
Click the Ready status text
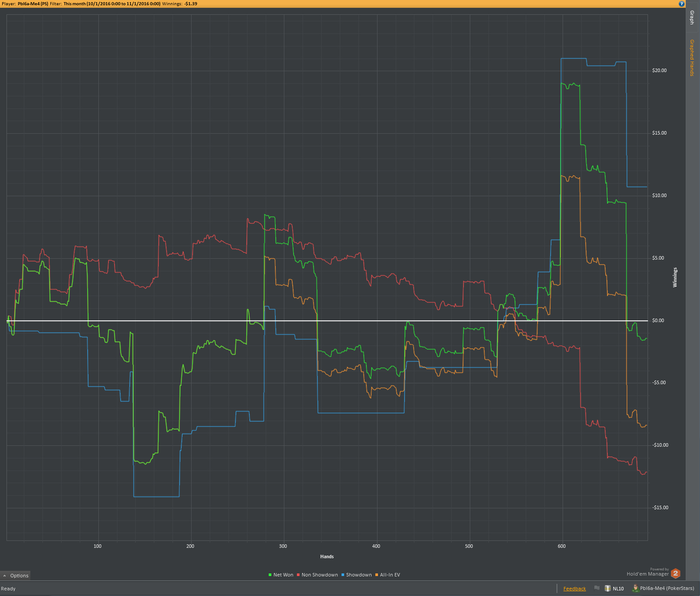[8, 589]
